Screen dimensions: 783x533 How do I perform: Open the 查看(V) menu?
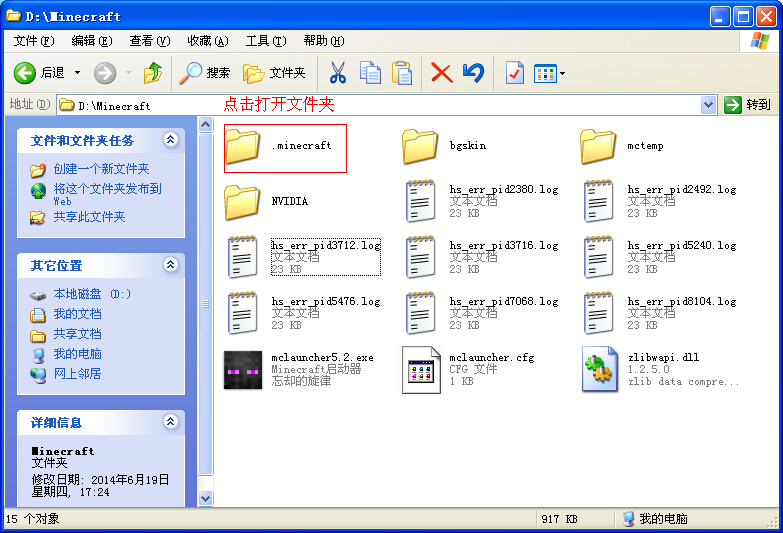pos(149,41)
